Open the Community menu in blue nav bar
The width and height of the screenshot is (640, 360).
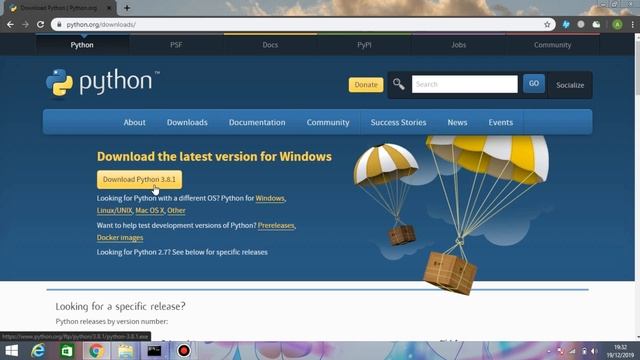click(328, 122)
